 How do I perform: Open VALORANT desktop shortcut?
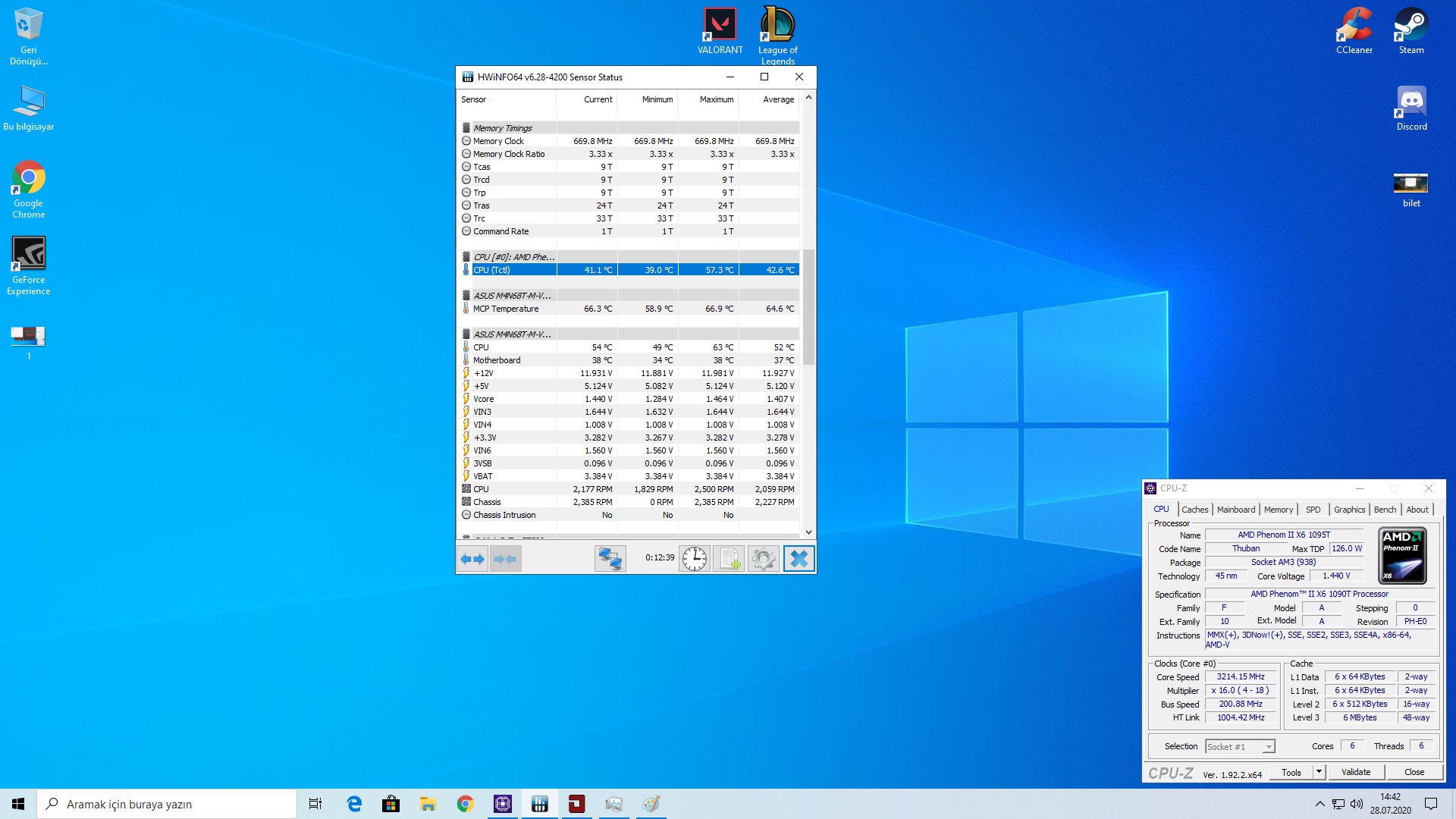[x=720, y=32]
